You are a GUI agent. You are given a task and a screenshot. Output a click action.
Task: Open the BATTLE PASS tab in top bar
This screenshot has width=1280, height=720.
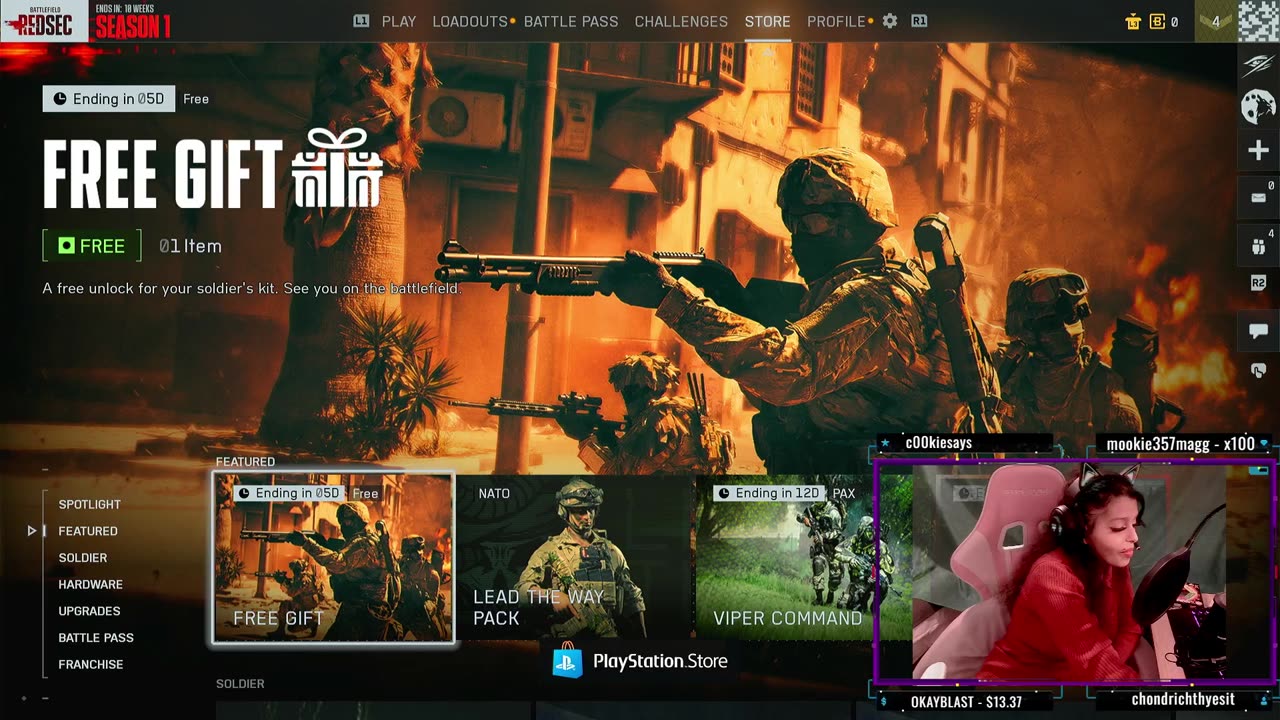[x=571, y=21]
